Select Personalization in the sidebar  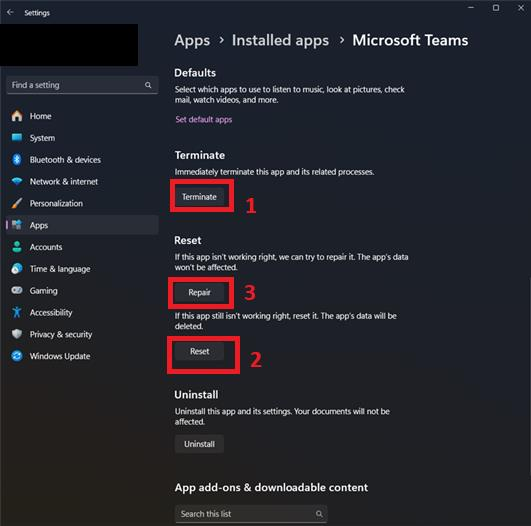coord(82,203)
